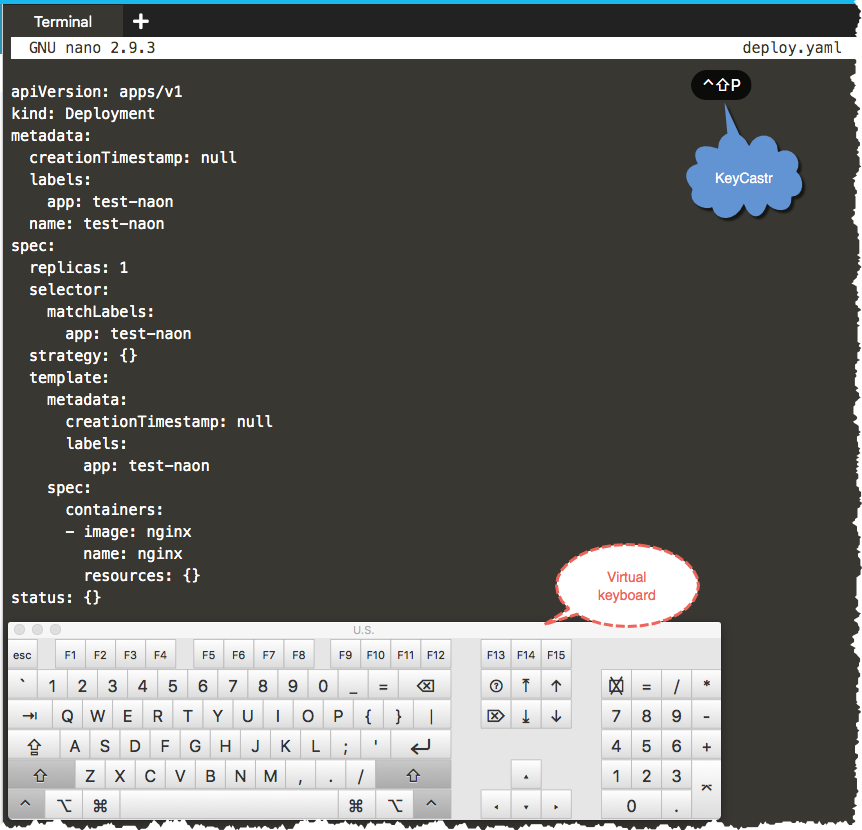Click the 'strategy: {}' line
862x830 pixels.
83,355
